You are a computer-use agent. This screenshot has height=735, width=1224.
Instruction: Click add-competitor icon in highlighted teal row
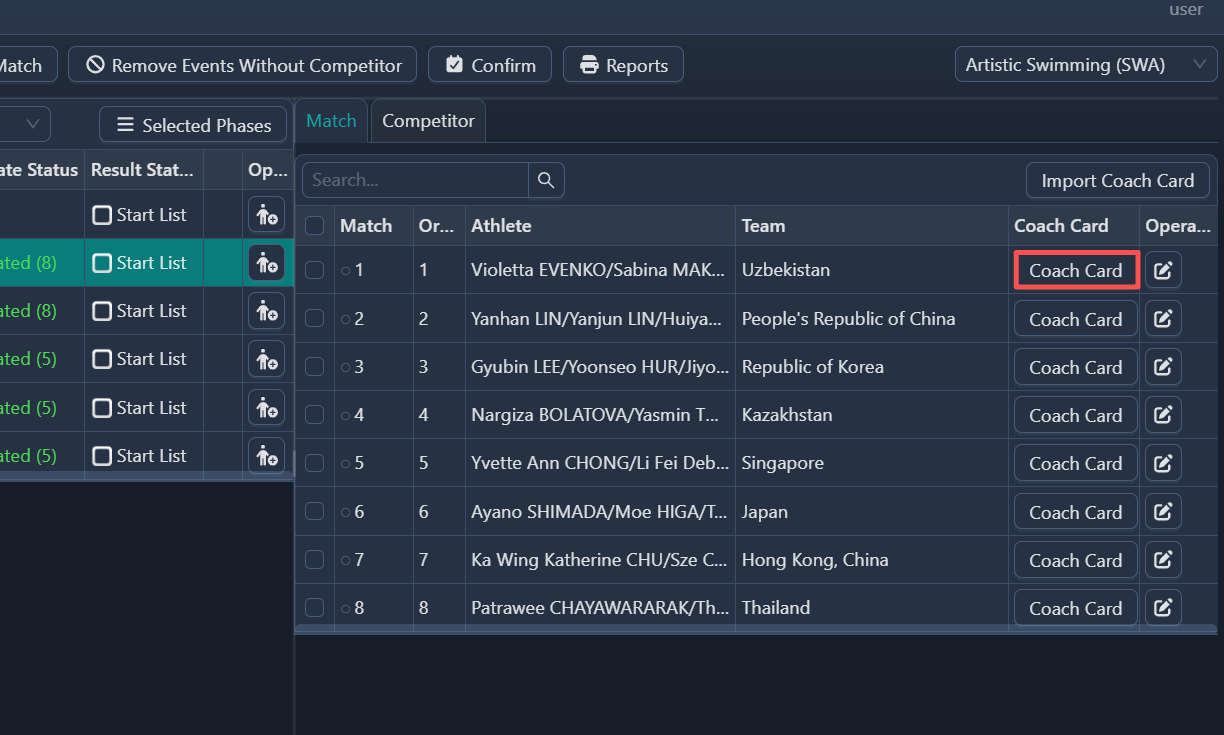266,263
